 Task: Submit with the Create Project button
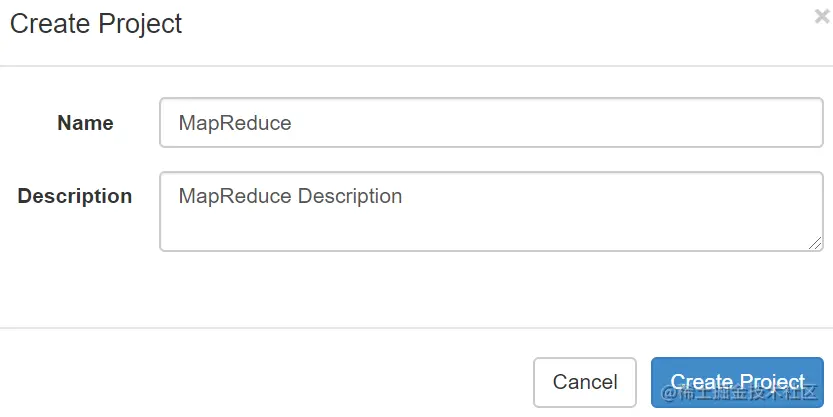pos(737,382)
